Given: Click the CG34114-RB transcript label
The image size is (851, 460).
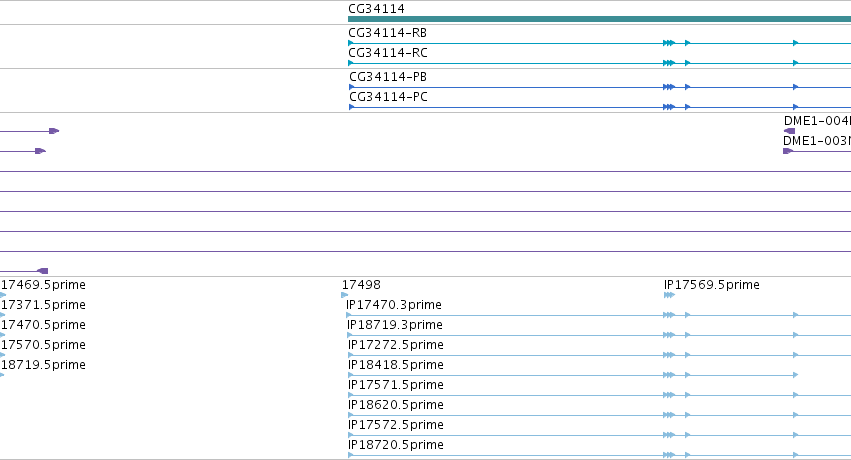Looking at the screenshot, I should coord(388,33).
